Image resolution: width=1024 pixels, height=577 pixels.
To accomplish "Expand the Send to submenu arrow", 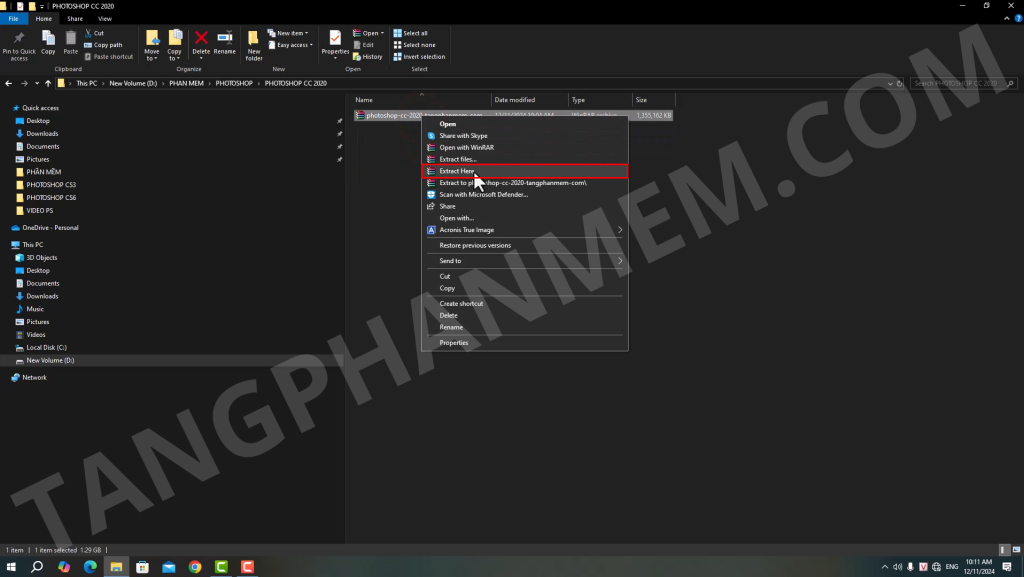I will (620, 261).
